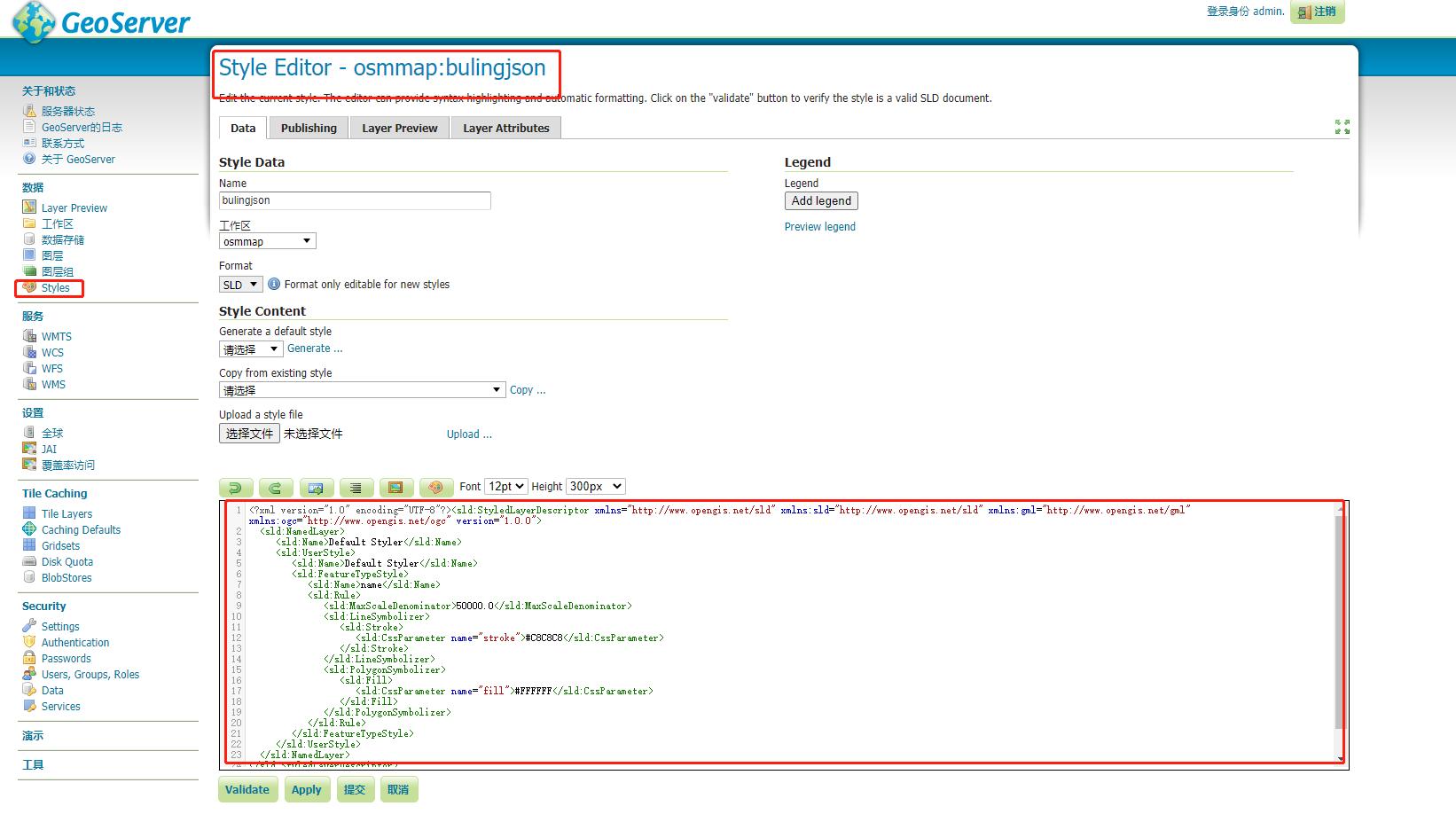
Task: Click the 提交 submit button
Action: [x=355, y=790]
